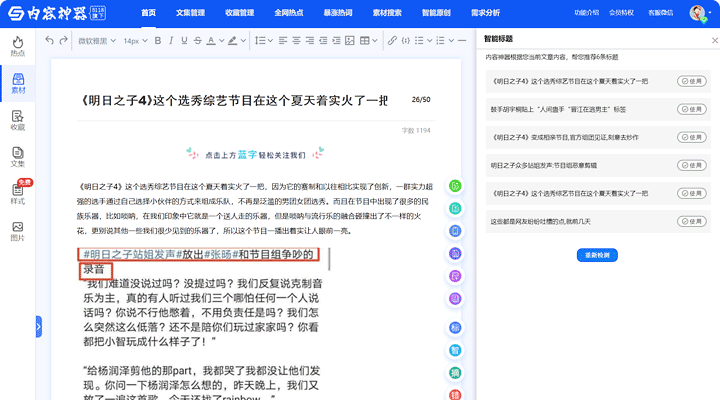
Task: Expand table options arrow
Action: [x=375, y=40]
